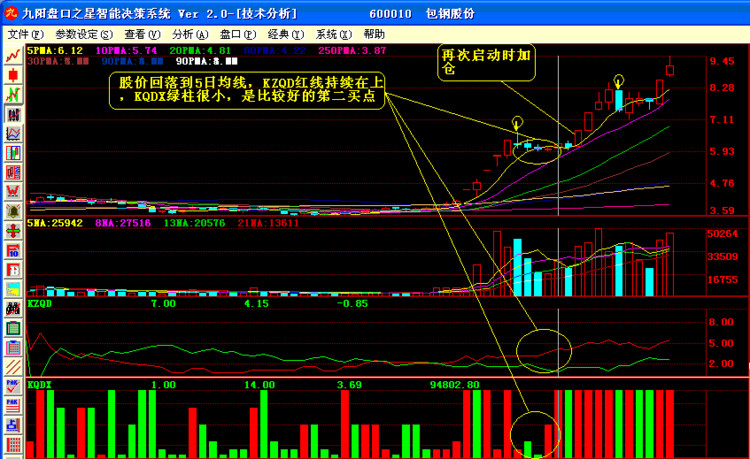The height and width of the screenshot is (459, 750).
Task: Select the red diagonal lines drawing tool
Action: point(13,367)
